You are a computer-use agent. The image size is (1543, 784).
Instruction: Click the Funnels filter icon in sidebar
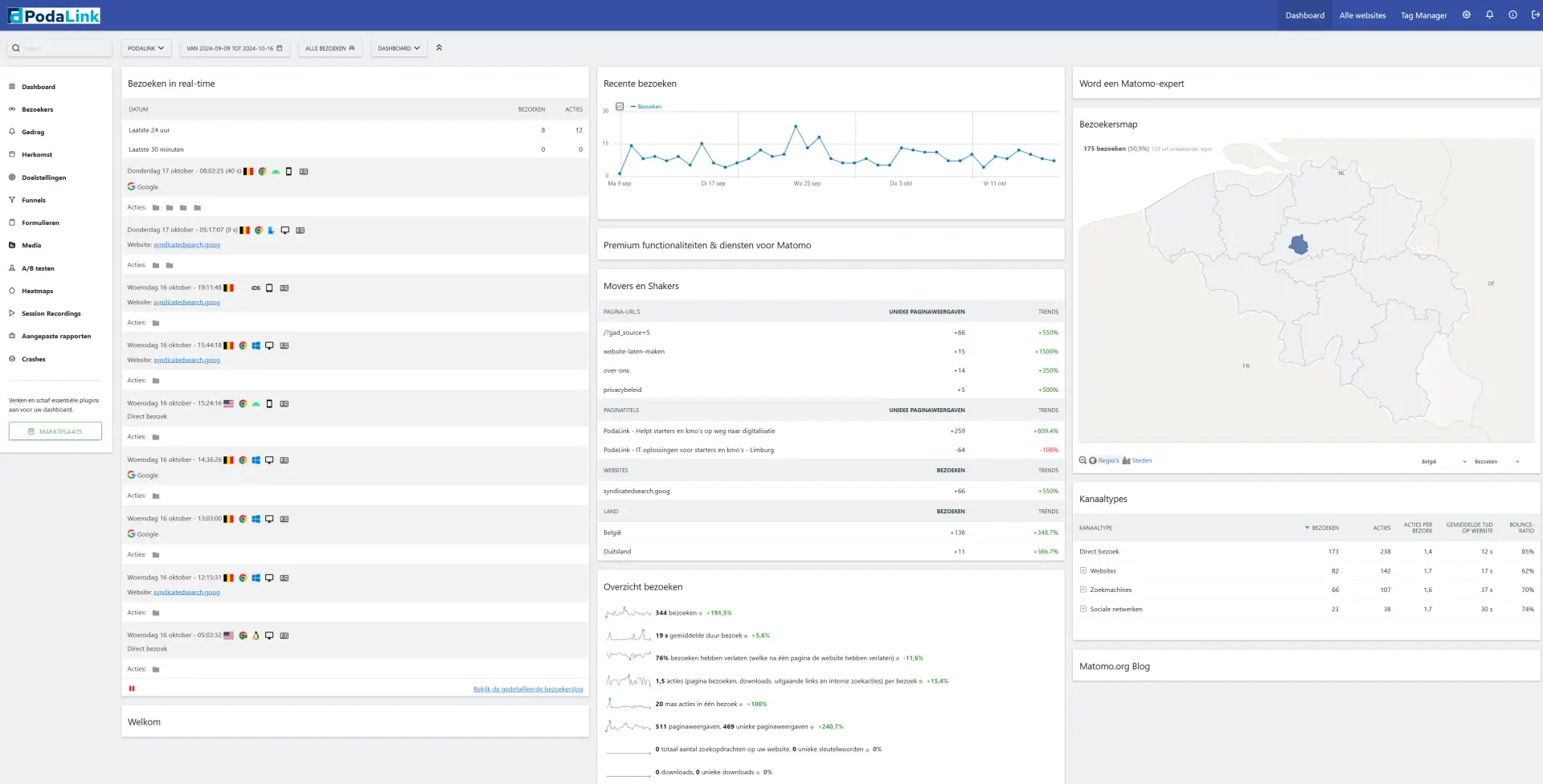[x=12, y=200]
